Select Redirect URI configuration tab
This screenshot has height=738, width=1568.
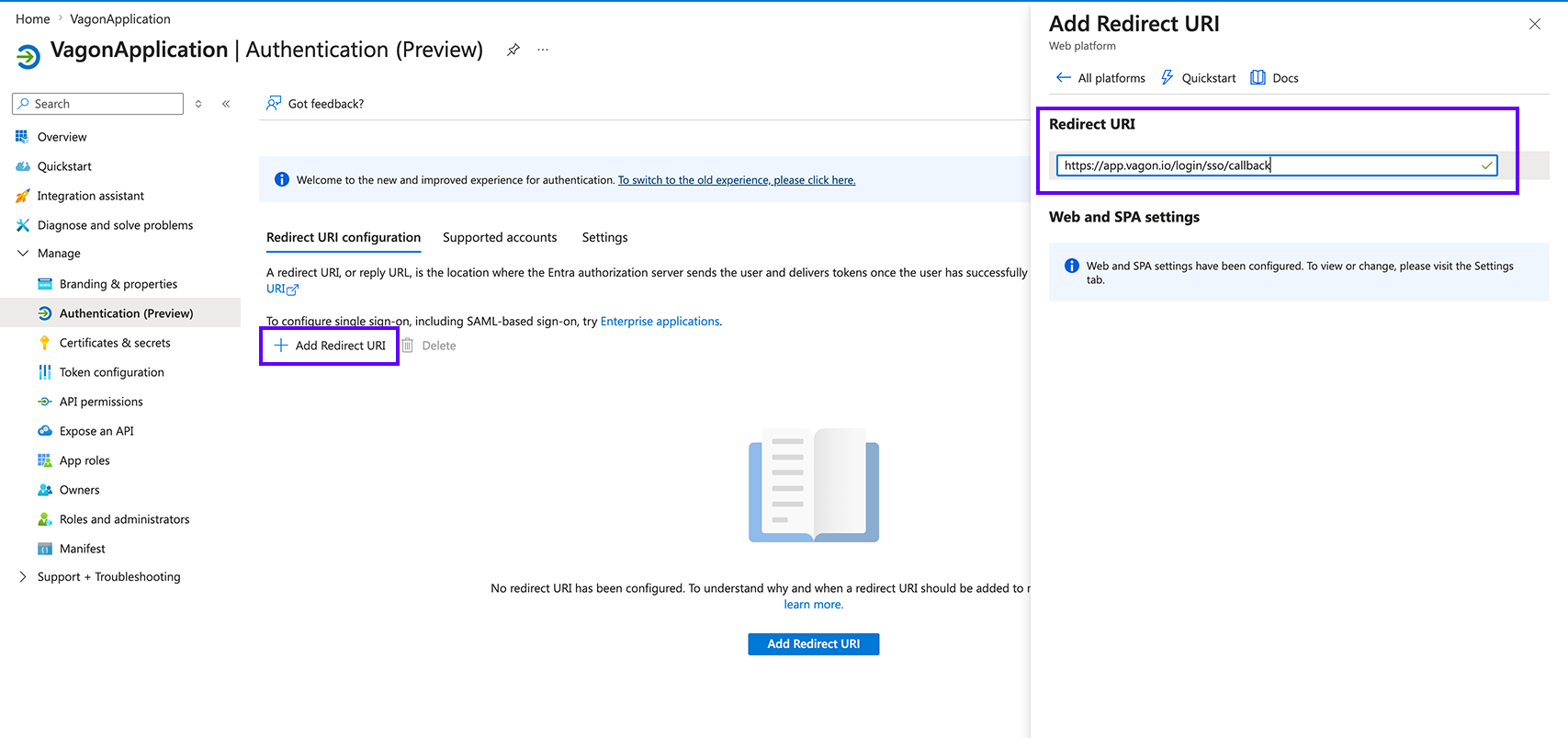click(344, 237)
